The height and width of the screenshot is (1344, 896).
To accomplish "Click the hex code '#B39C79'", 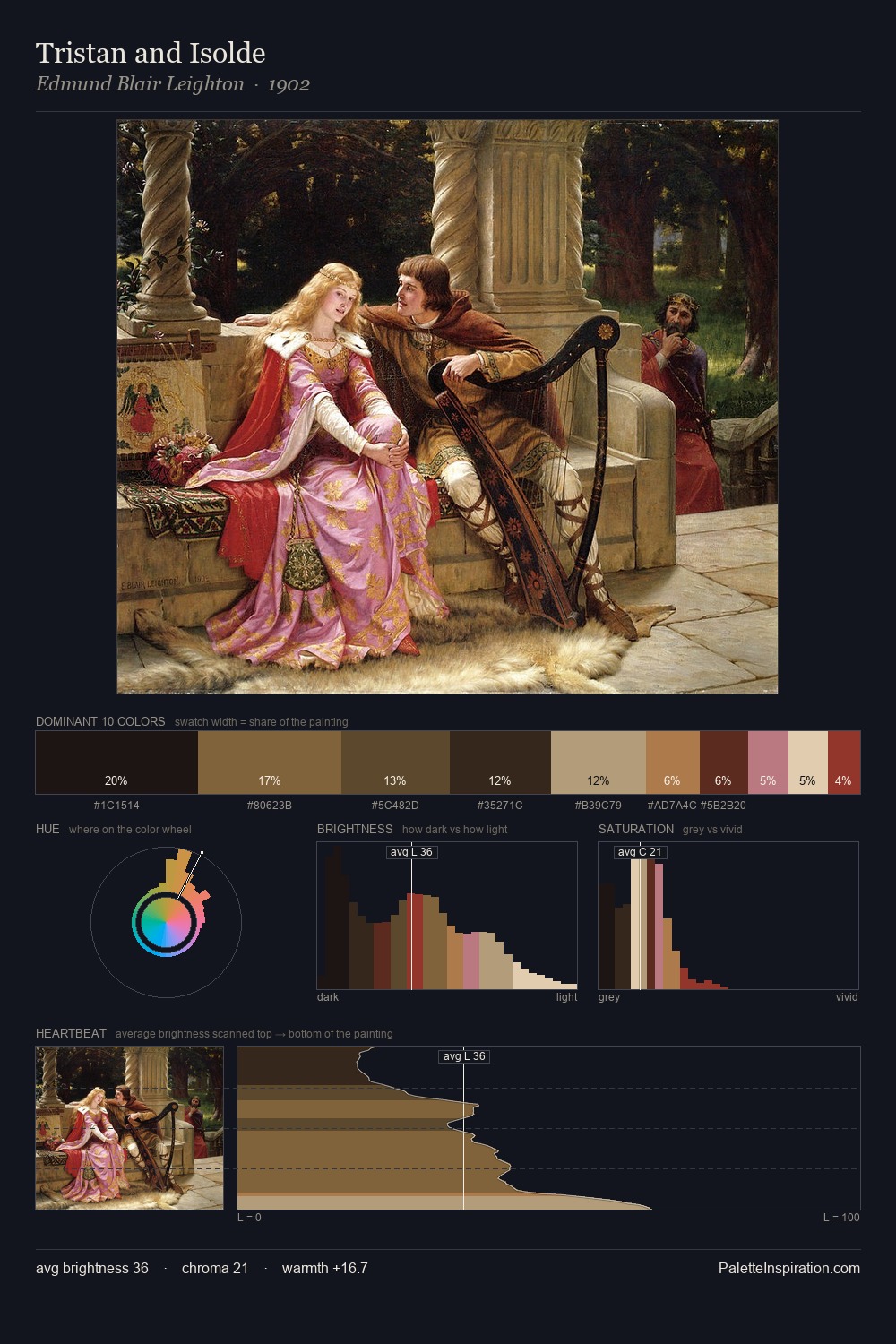I will (599, 806).
